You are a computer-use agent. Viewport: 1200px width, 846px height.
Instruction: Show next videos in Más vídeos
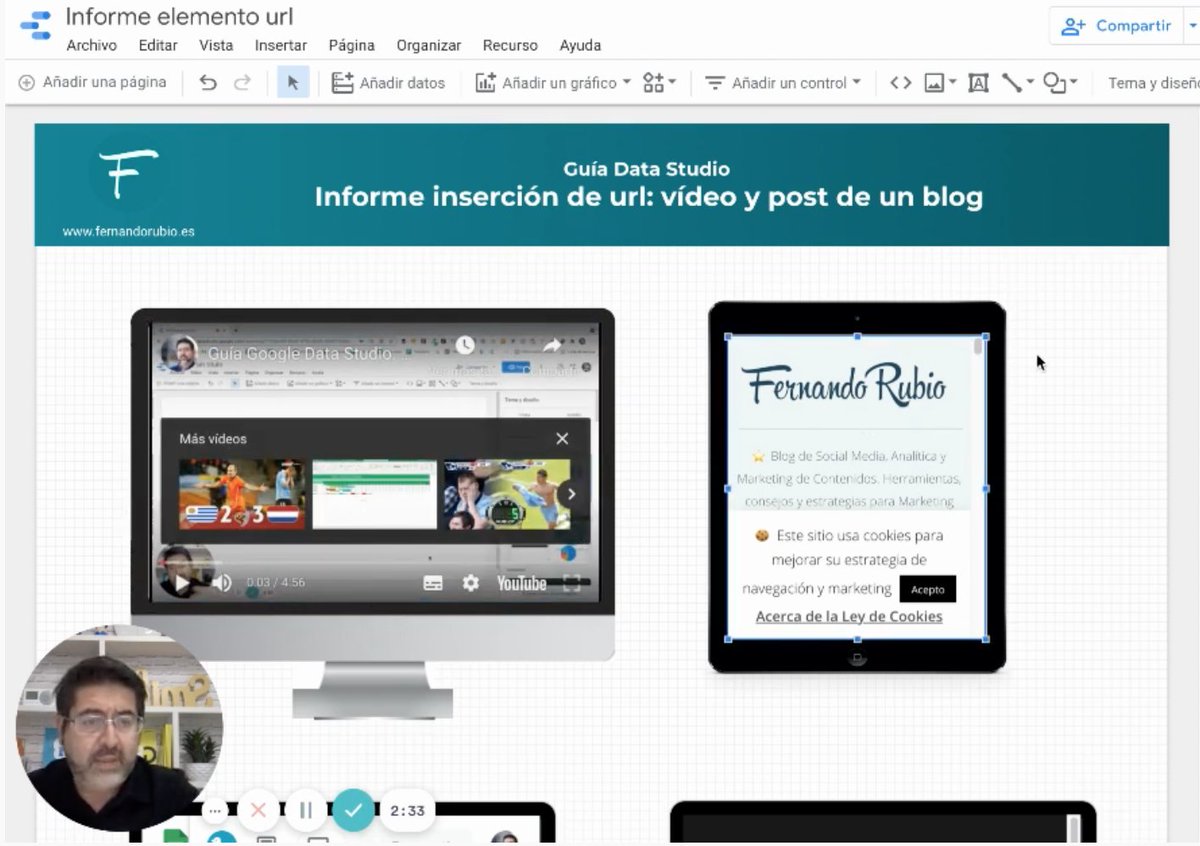571,494
